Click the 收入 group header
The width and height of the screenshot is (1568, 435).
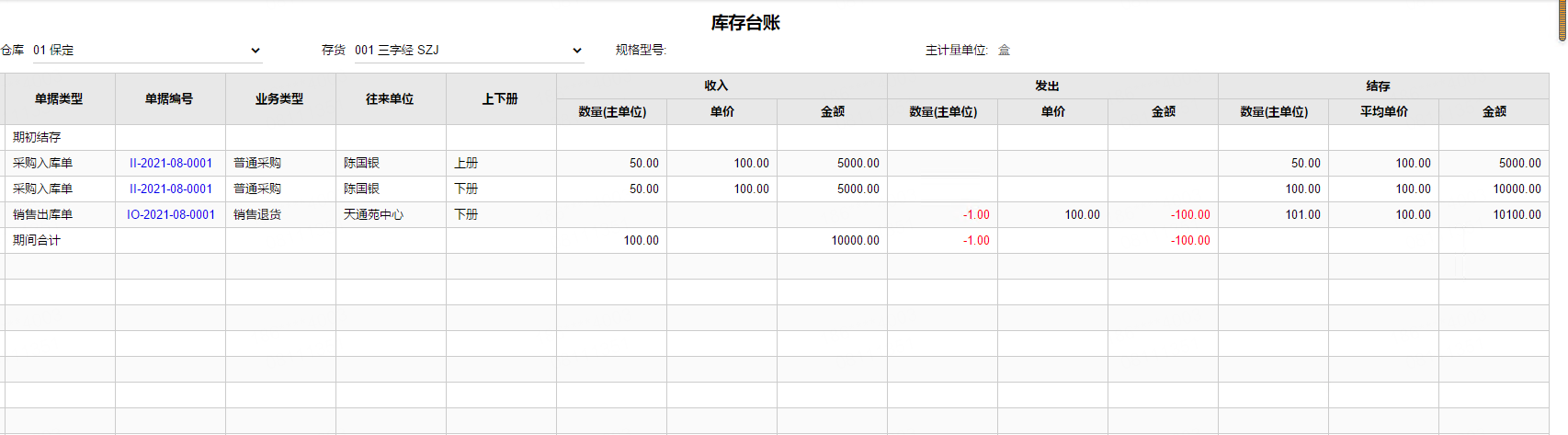(722, 86)
